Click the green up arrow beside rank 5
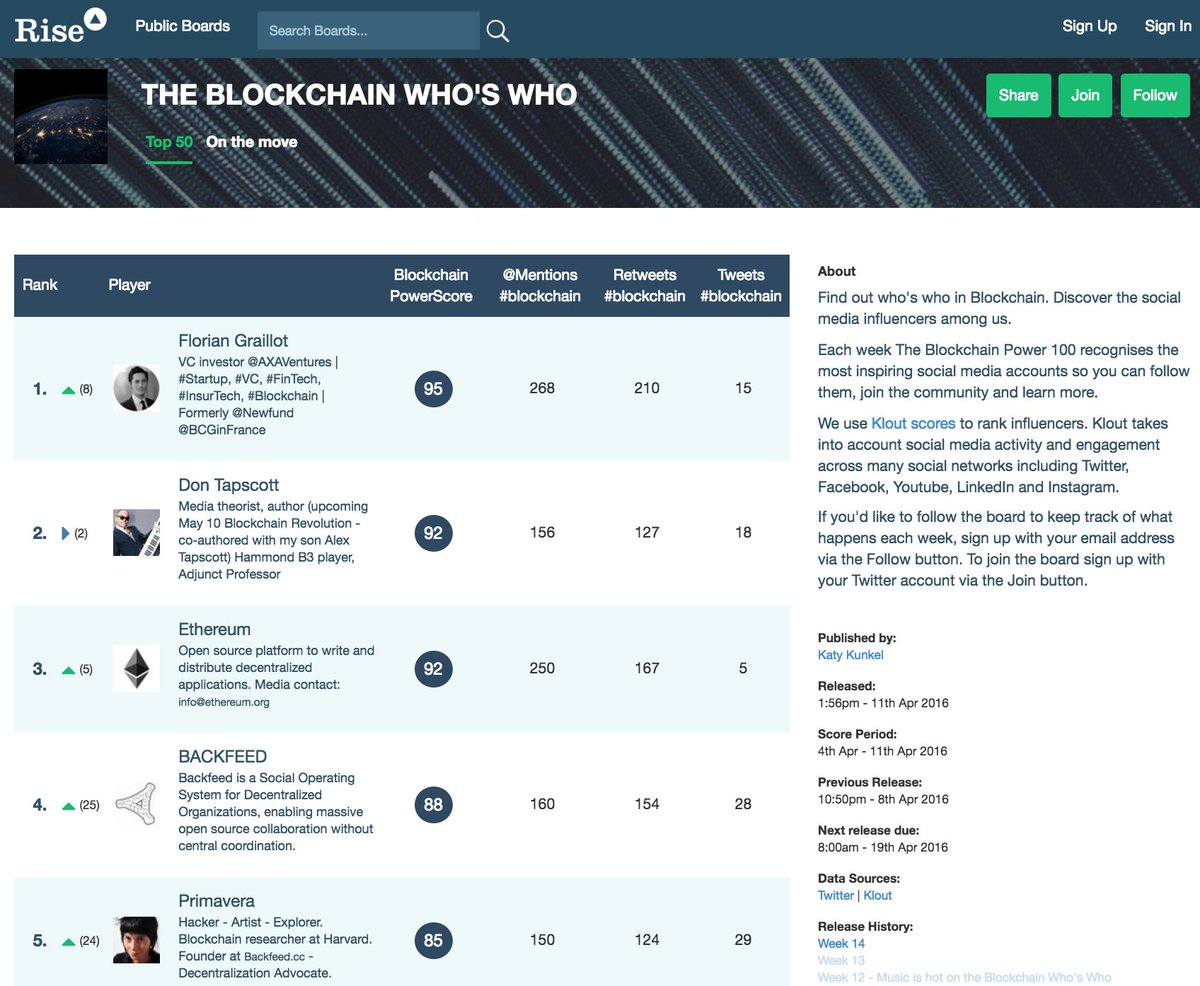Viewport: 1200px width, 986px height. pos(68,942)
